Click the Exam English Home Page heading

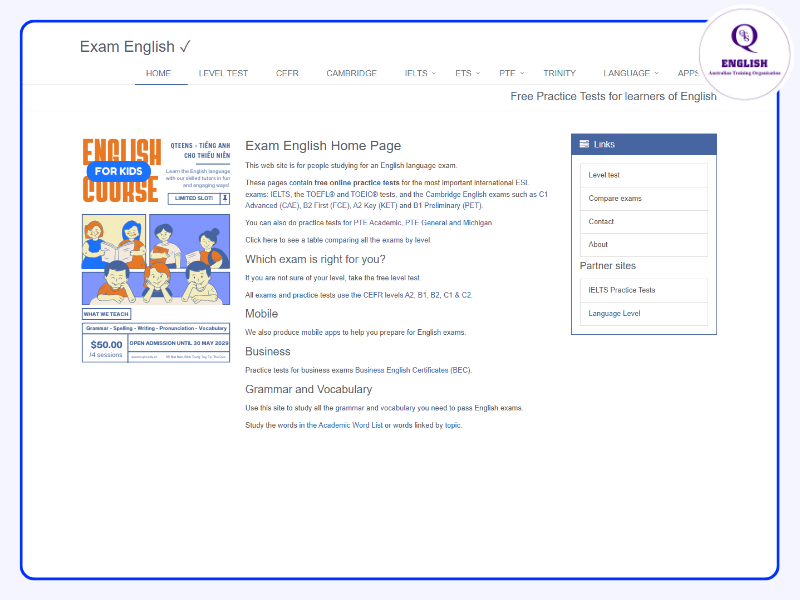(x=323, y=146)
